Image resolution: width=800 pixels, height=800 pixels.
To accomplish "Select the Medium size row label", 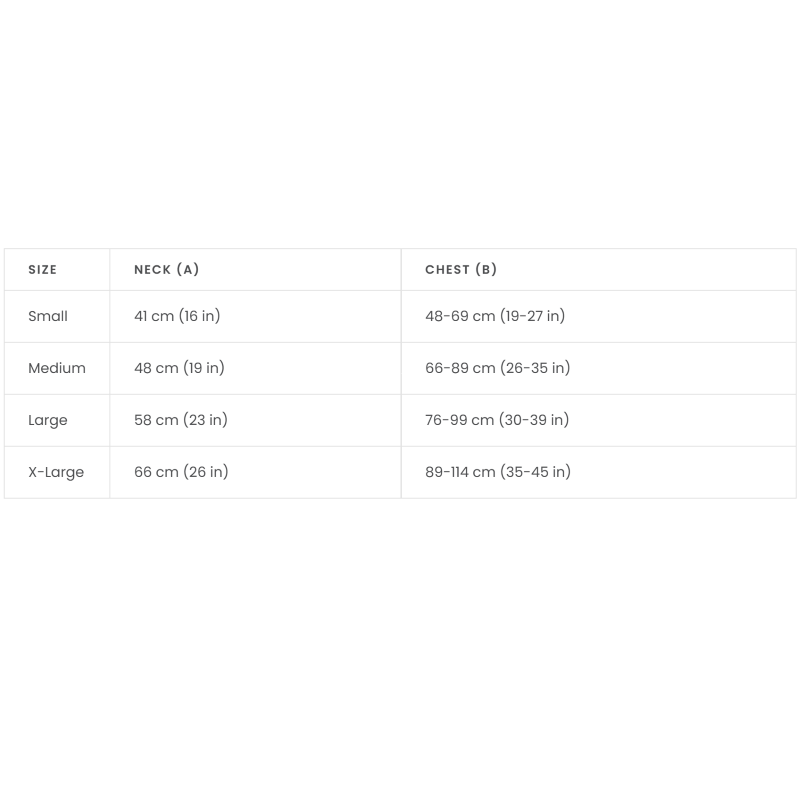I will pyautogui.click(x=57, y=368).
